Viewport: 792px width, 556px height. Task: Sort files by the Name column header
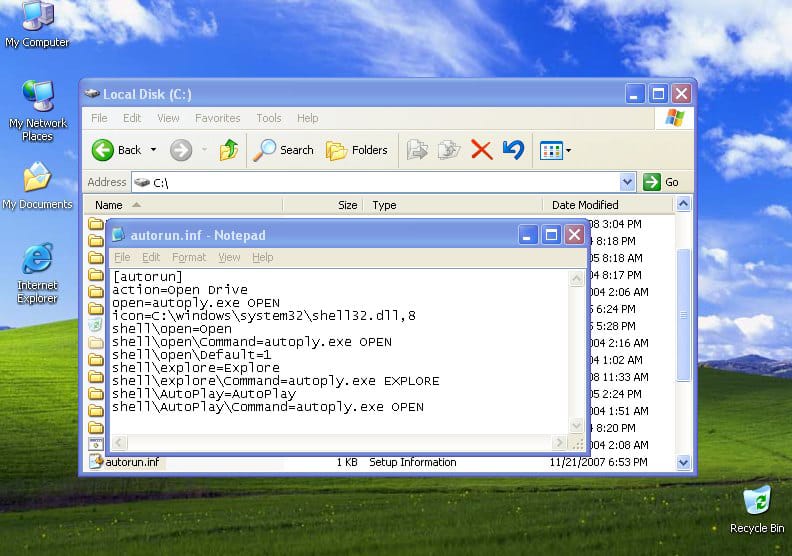coord(184,205)
